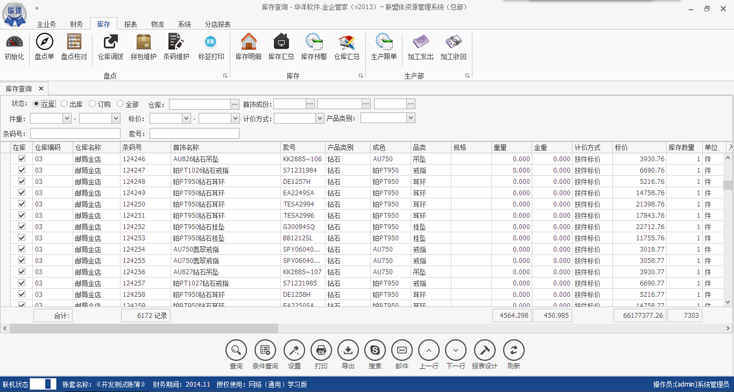Open 盘点校对 stocktake verification
This screenshot has height=392, width=734.
coord(74,47)
